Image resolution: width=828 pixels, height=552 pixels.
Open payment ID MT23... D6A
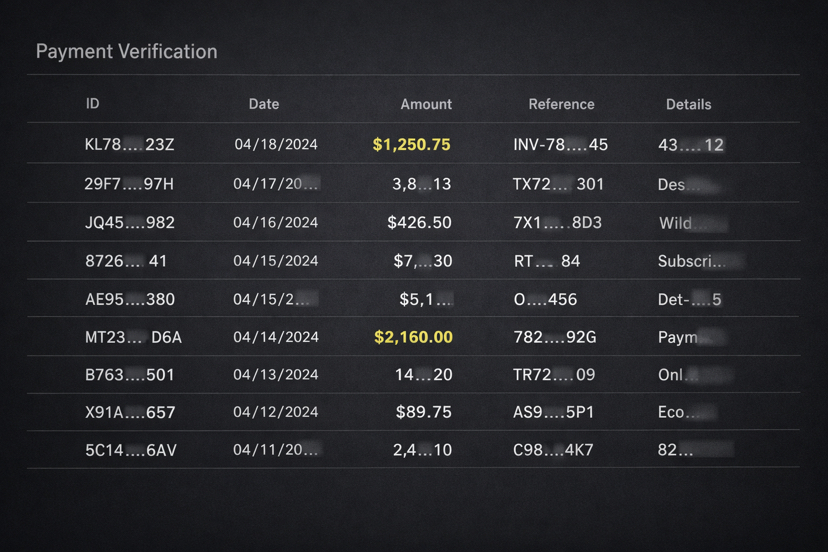[x=133, y=337]
